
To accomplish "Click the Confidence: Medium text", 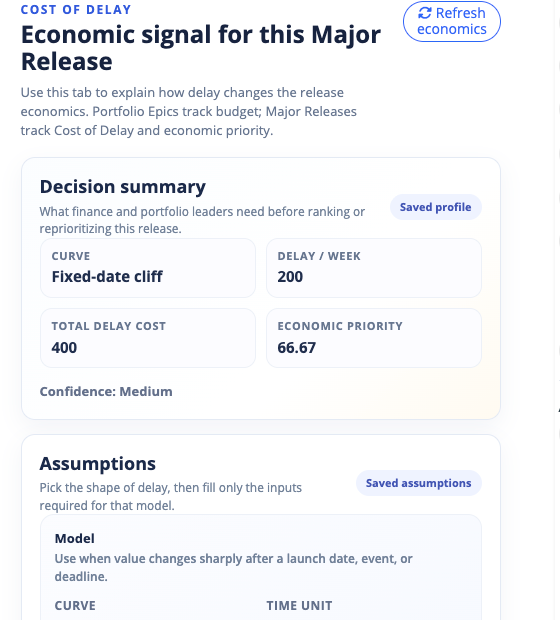I will [106, 391].
